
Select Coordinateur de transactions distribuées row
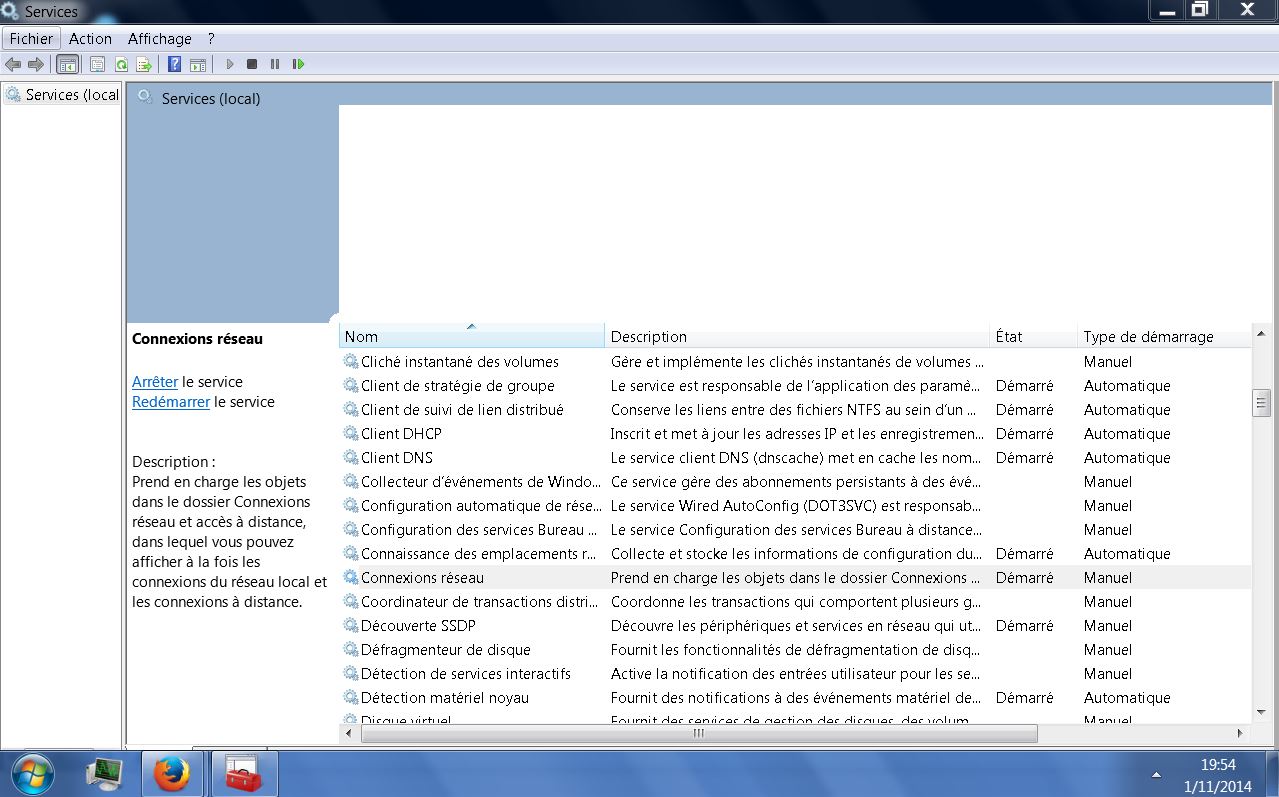point(795,601)
